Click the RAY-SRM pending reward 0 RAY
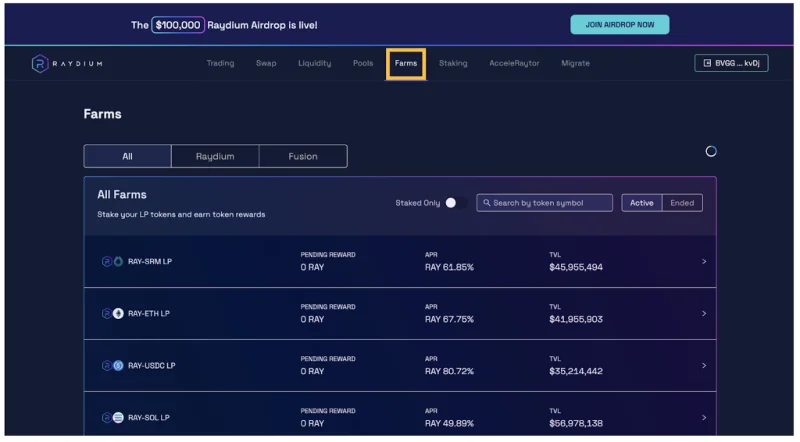The height and width of the screenshot is (442, 800). (312, 267)
